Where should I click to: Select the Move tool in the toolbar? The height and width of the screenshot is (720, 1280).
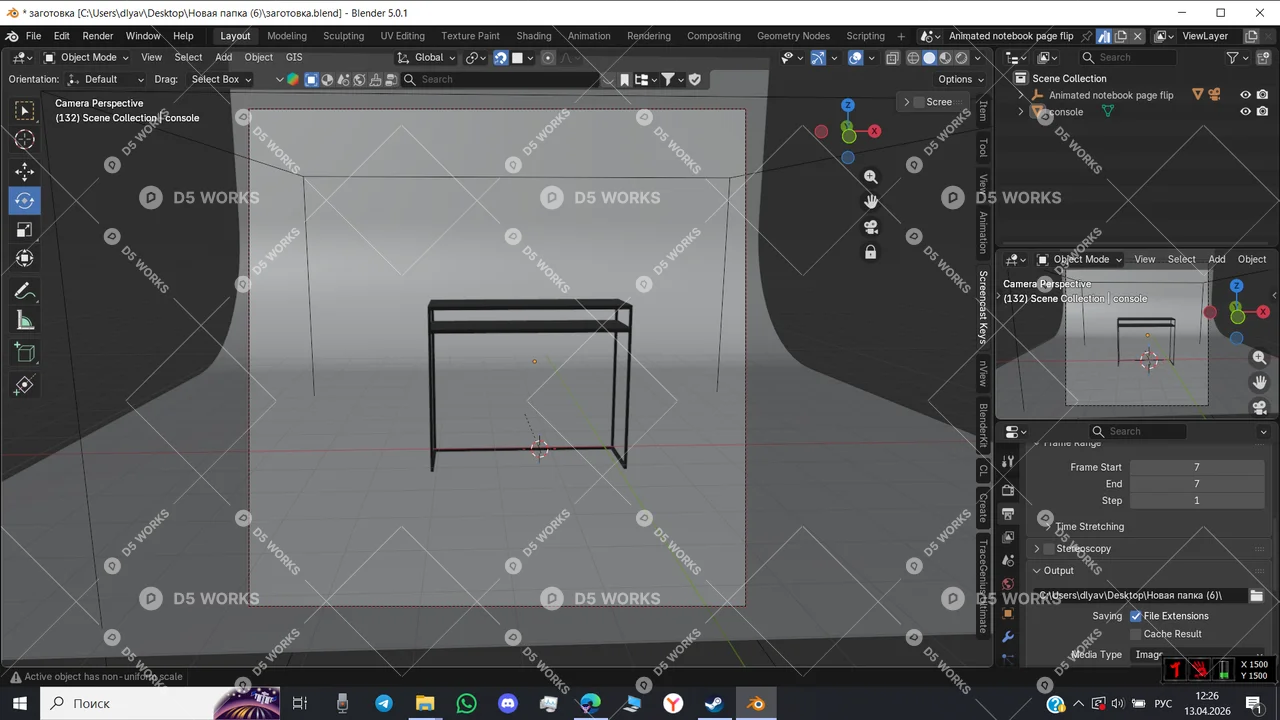click(24, 170)
